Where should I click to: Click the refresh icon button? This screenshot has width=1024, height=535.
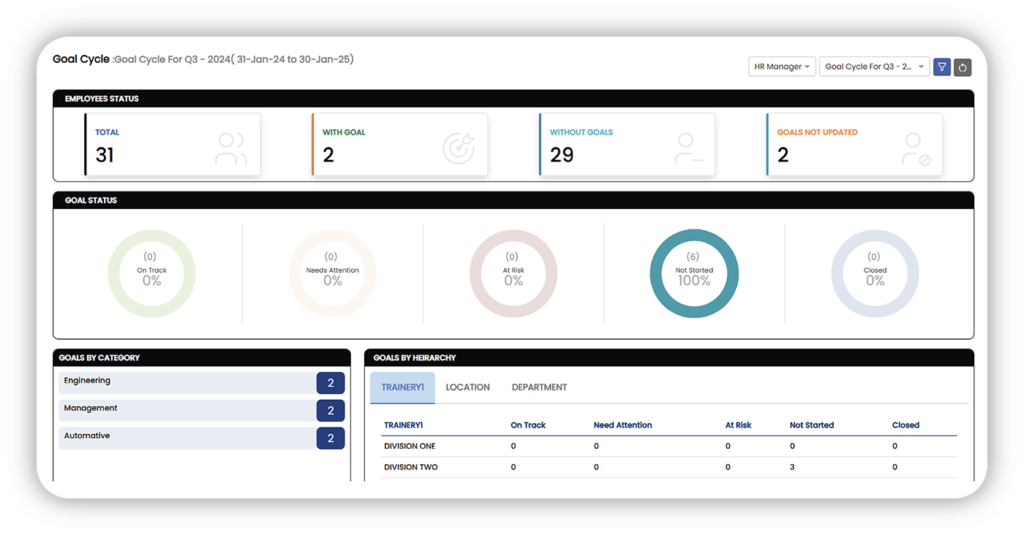pos(963,67)
